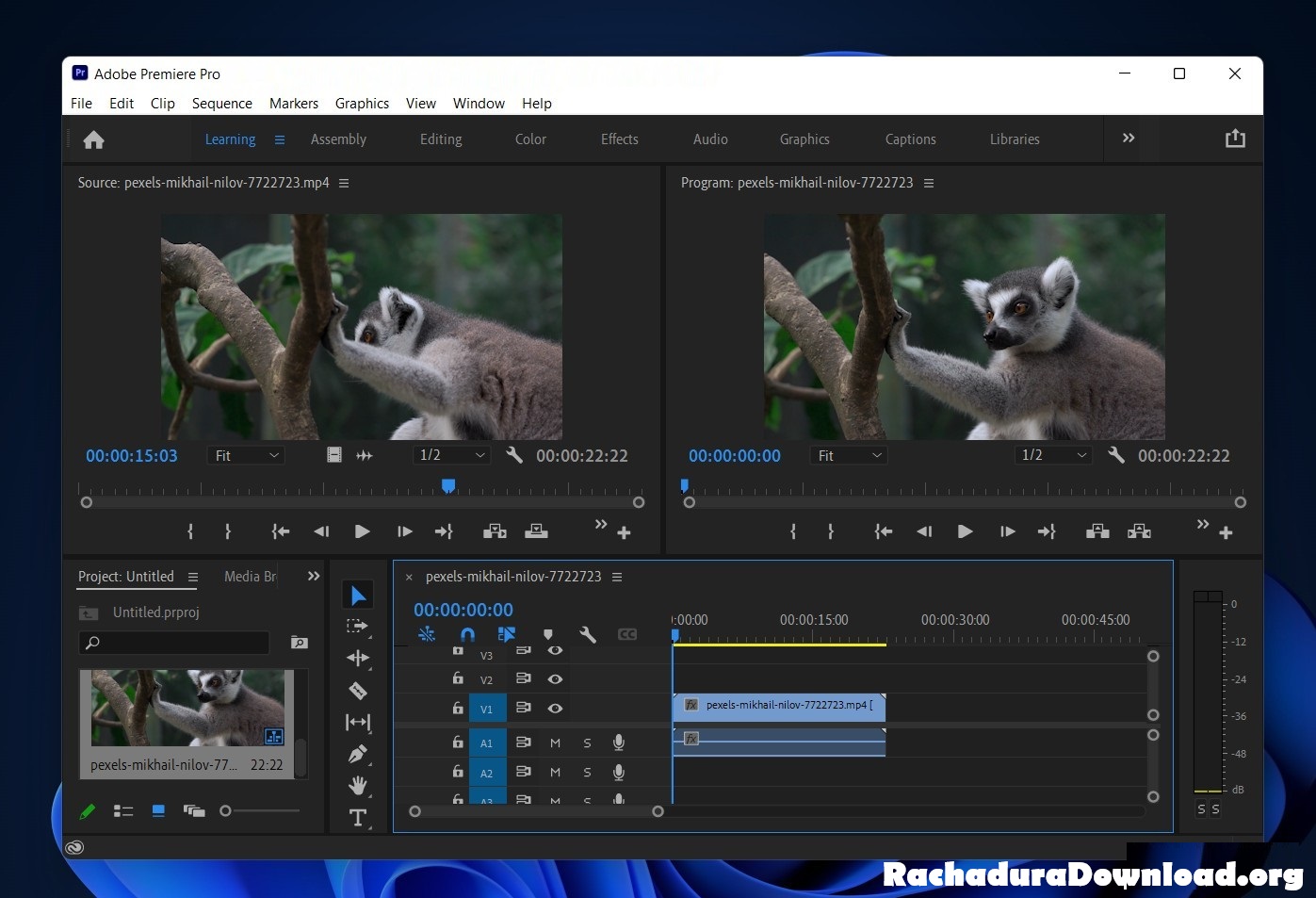
Task: Open Source monitor 1/2 resolution dropdown
Action: click(x=452, y=455)
